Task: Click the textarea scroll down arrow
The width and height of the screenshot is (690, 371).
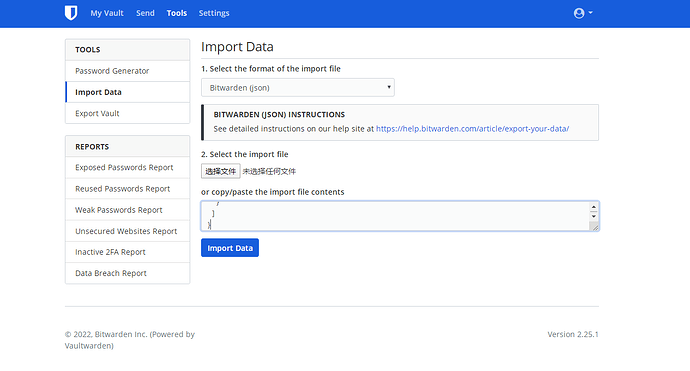Action: point(594,216)
